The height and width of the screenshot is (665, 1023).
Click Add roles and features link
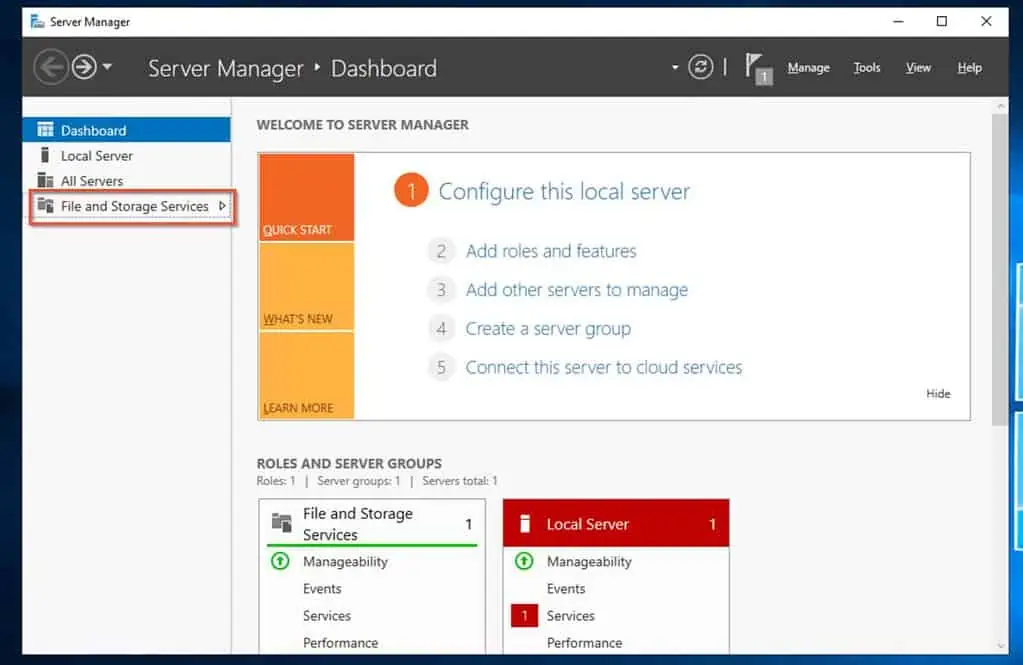(551, 251)
